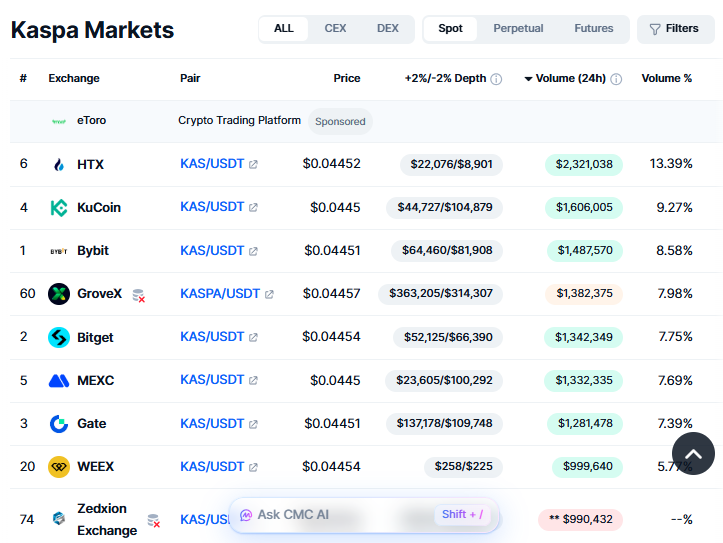Open external link icon for HTX pair
Screen dimensions: 723x543
pyautogui.click(x=253, y=165)
